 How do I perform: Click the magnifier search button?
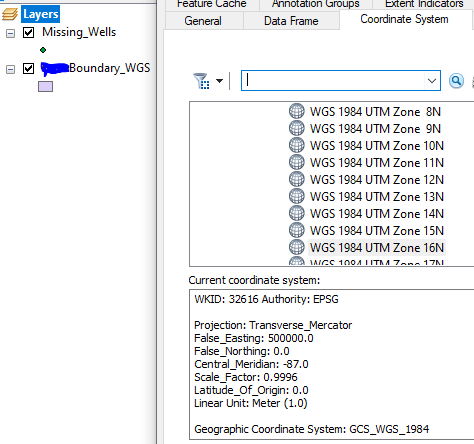[456, 81]
